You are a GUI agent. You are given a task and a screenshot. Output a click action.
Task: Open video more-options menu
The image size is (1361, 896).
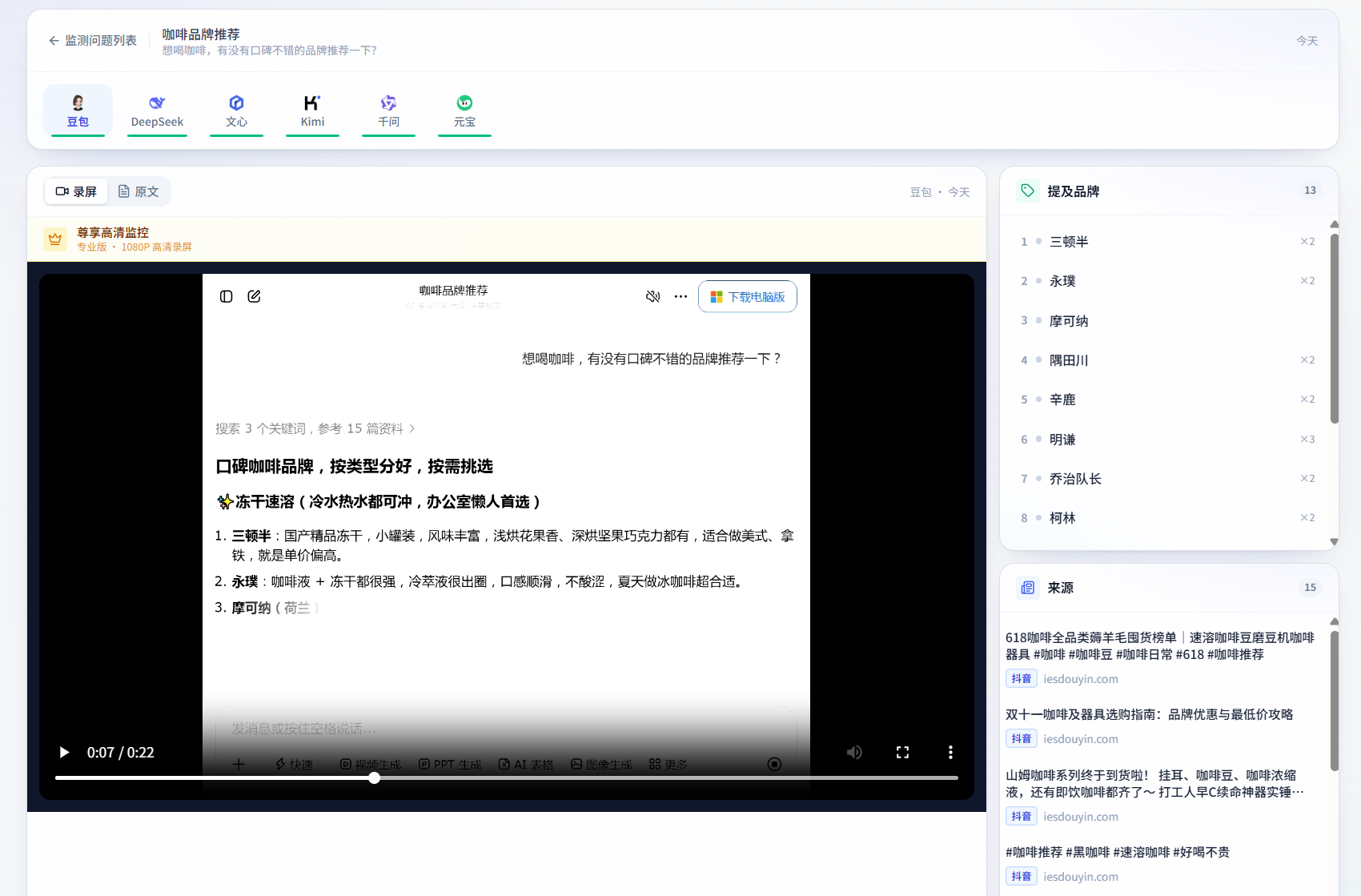coord(950,753)
